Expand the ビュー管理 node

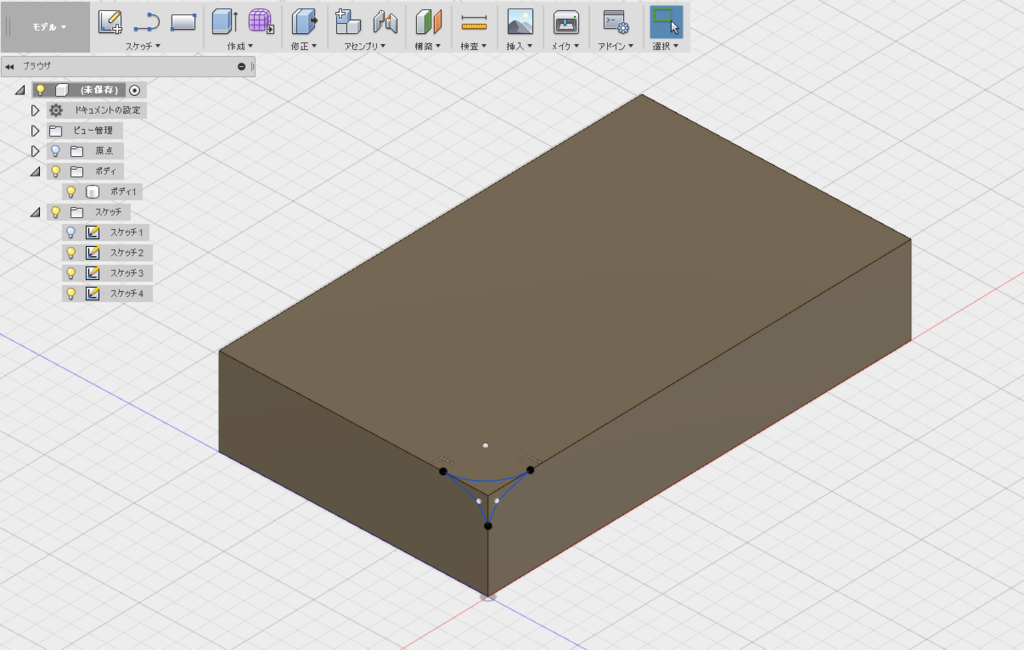[35, 131]
